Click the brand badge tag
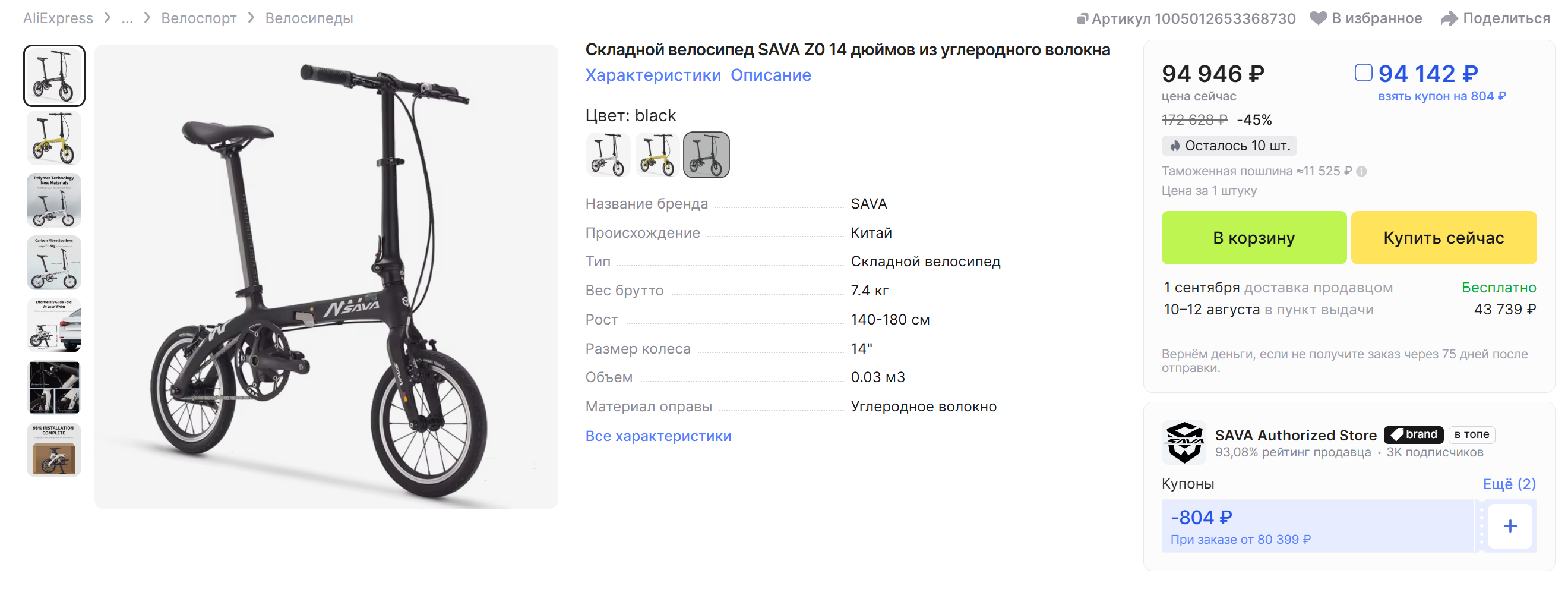The height and width of the screenshot is (589, 1568). point(1414,435)
